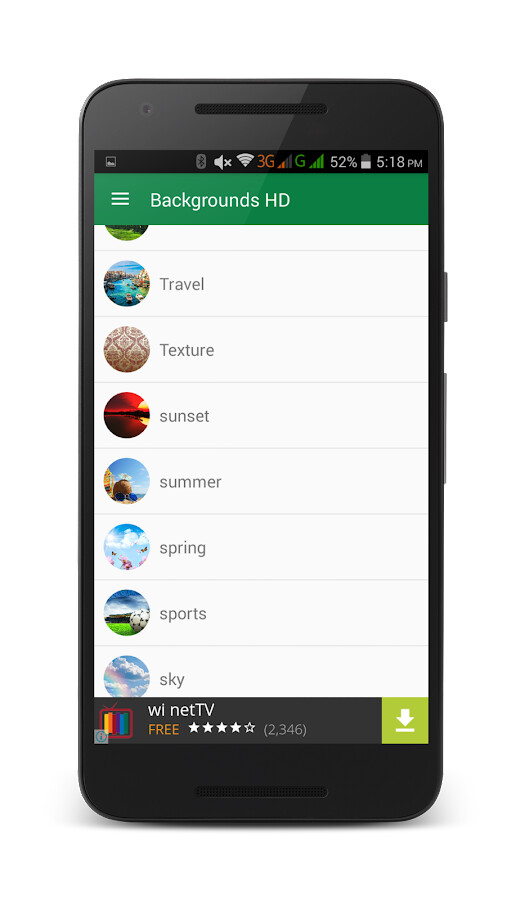Tap the green download ad button
Viewport: 525px width, 900px height.
point(405,720)
